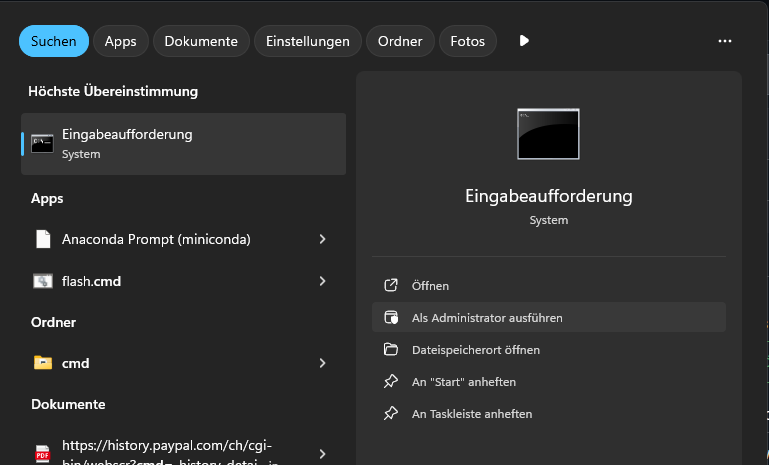This screenshot has height=465, width=769.
Task: Click the pin icon beside An Taskleiste anheften
Action: 391,413
